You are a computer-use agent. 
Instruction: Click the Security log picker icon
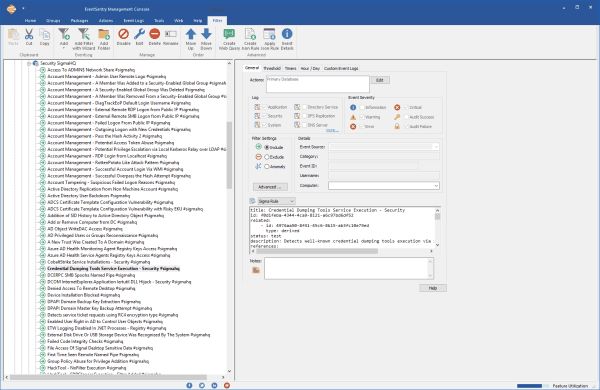pos(257,116)
